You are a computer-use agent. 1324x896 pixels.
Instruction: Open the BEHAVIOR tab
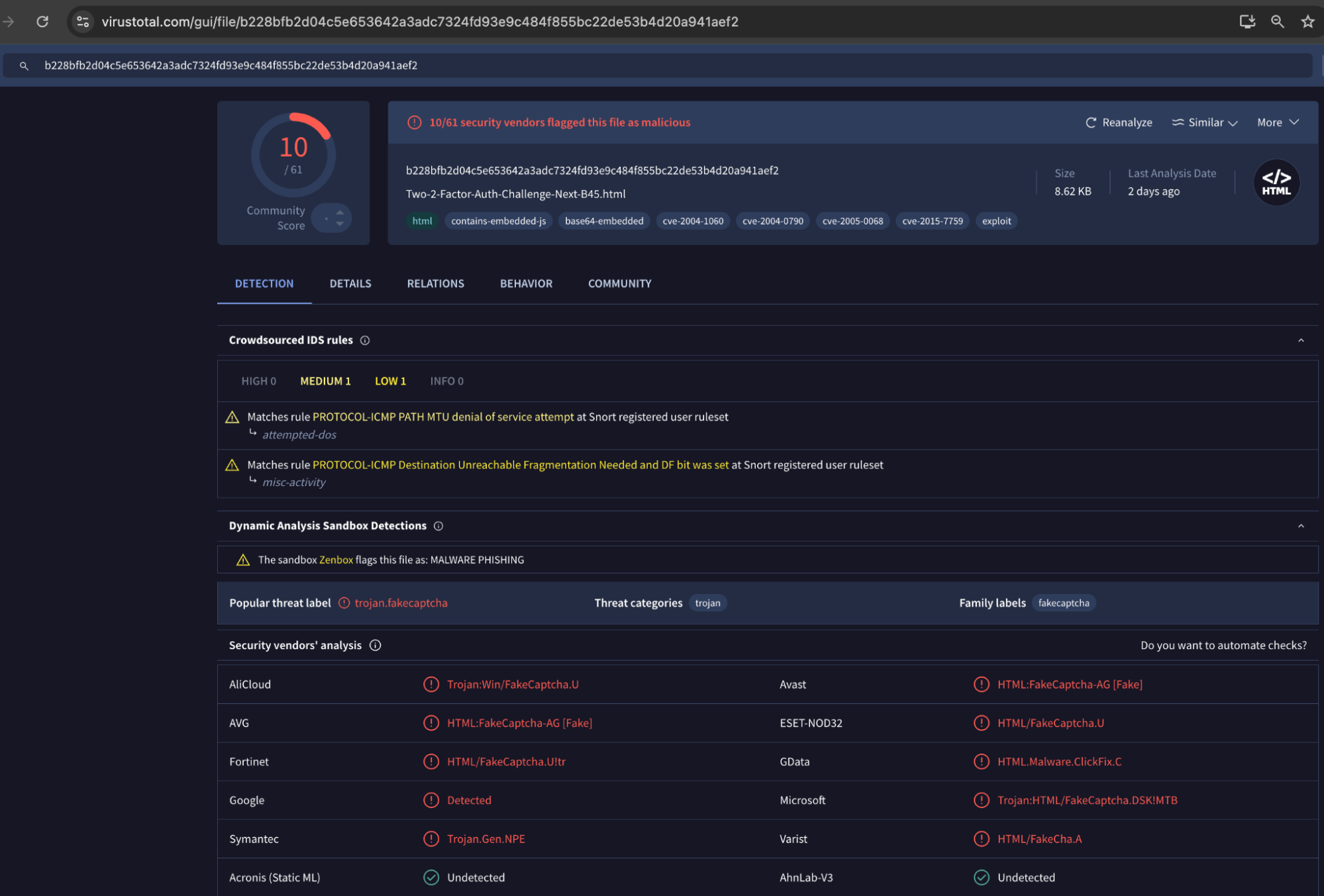[526, 283]
